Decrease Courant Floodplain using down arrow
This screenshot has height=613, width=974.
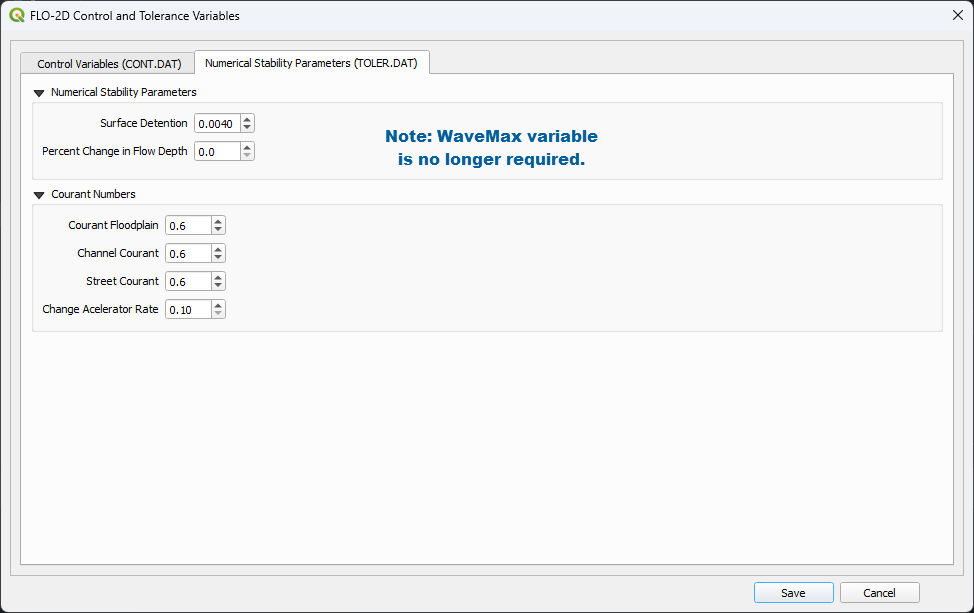pos(219,231)
